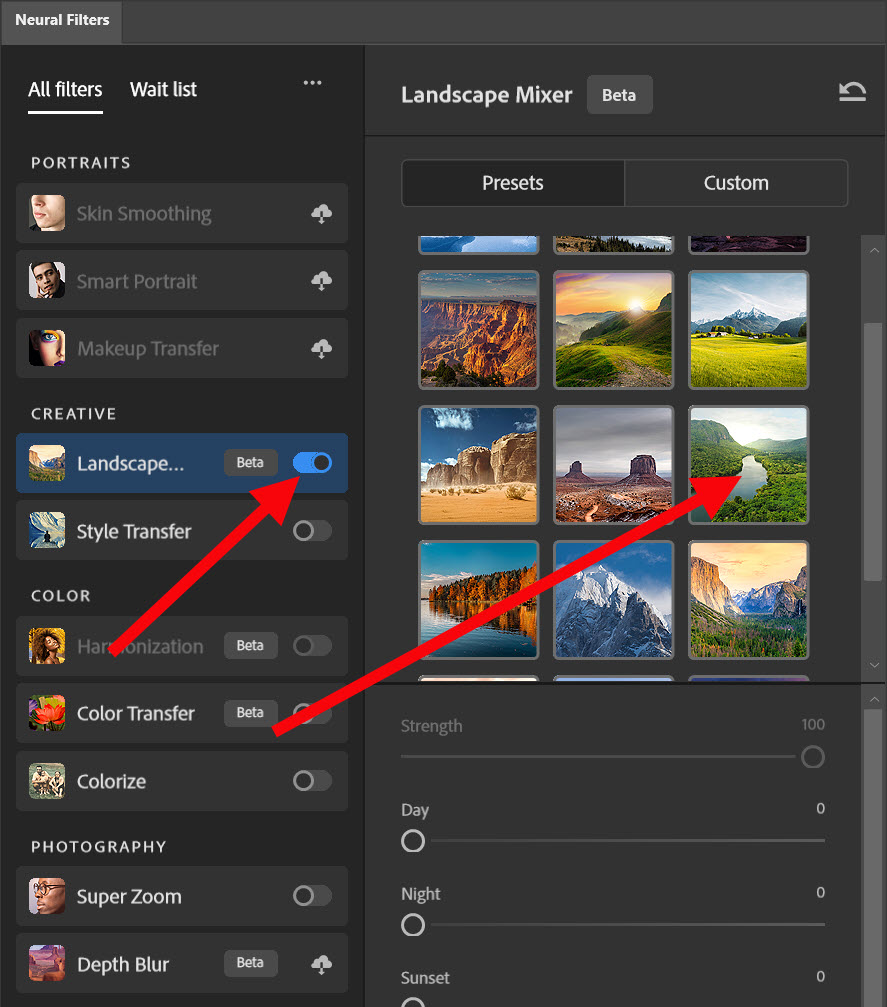
Task: Click the Color Transfer flower thumbnail icon
Action: (47, 713)
